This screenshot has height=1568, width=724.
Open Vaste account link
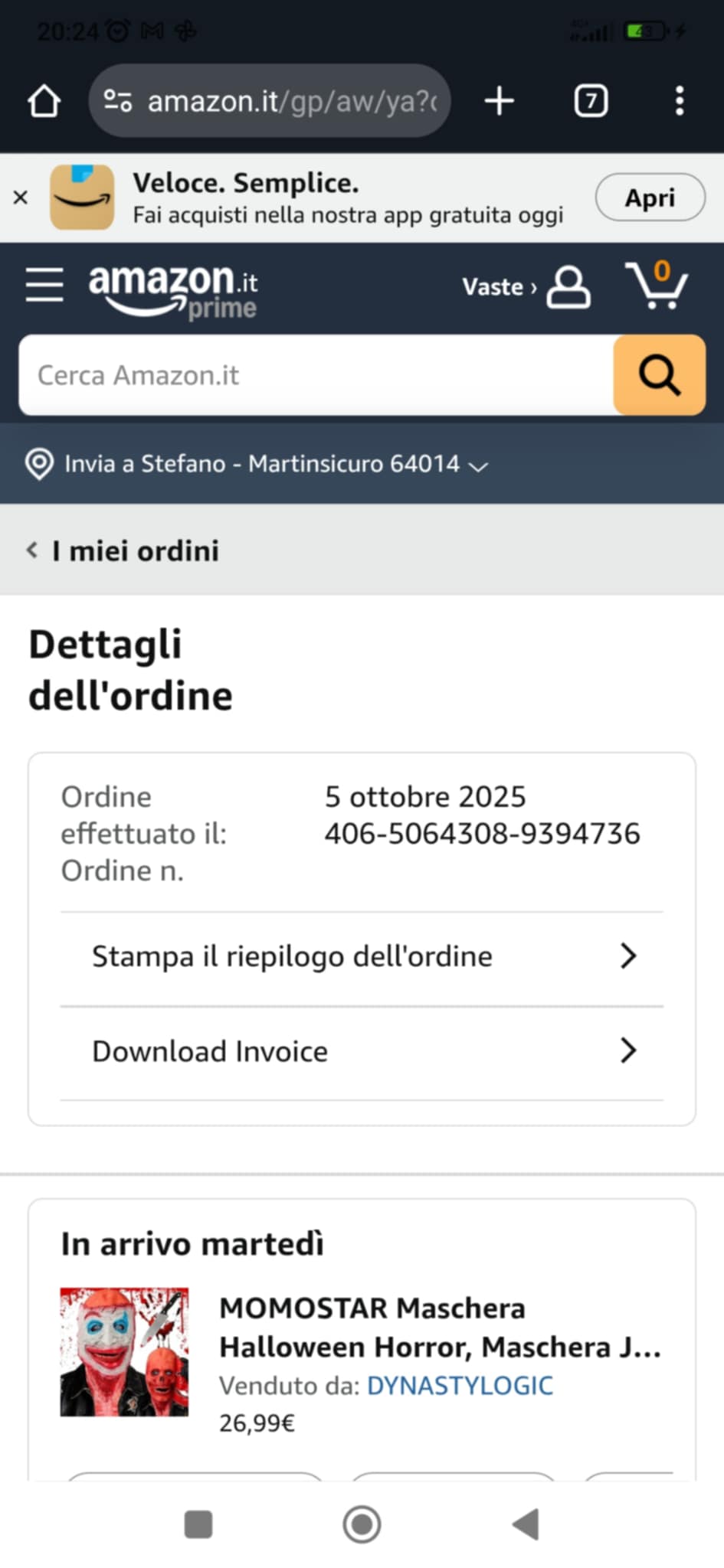coord(499,287)
